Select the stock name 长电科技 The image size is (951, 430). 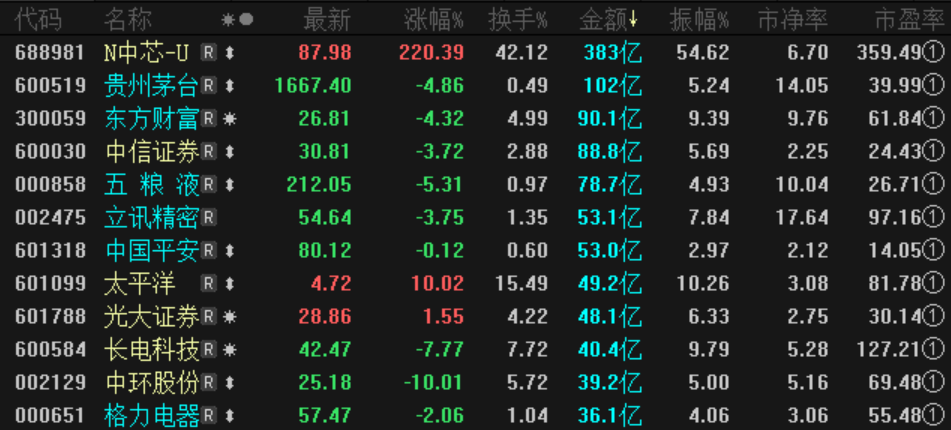[x=152, y=349]
